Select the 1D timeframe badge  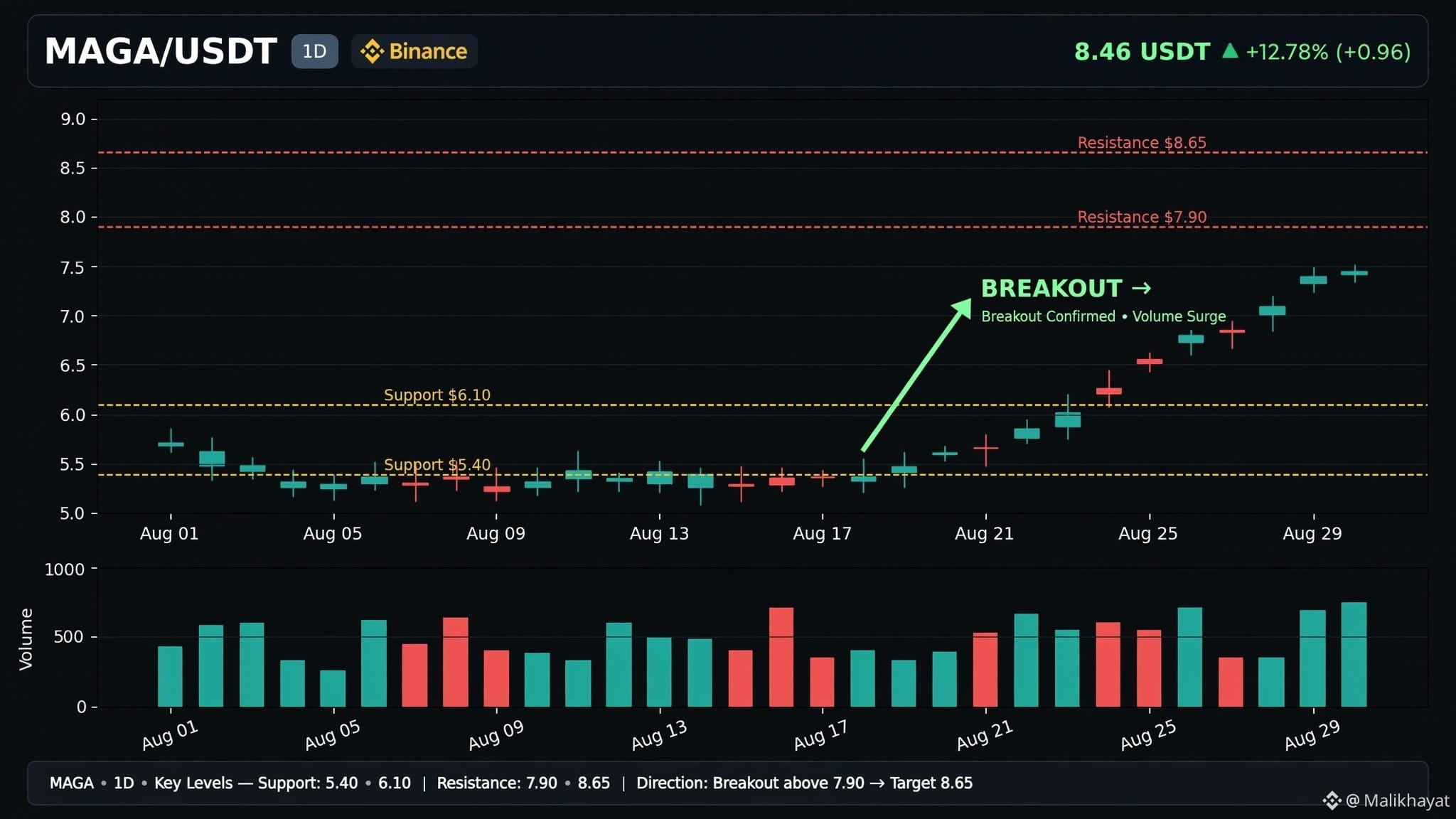pos(314,51)
